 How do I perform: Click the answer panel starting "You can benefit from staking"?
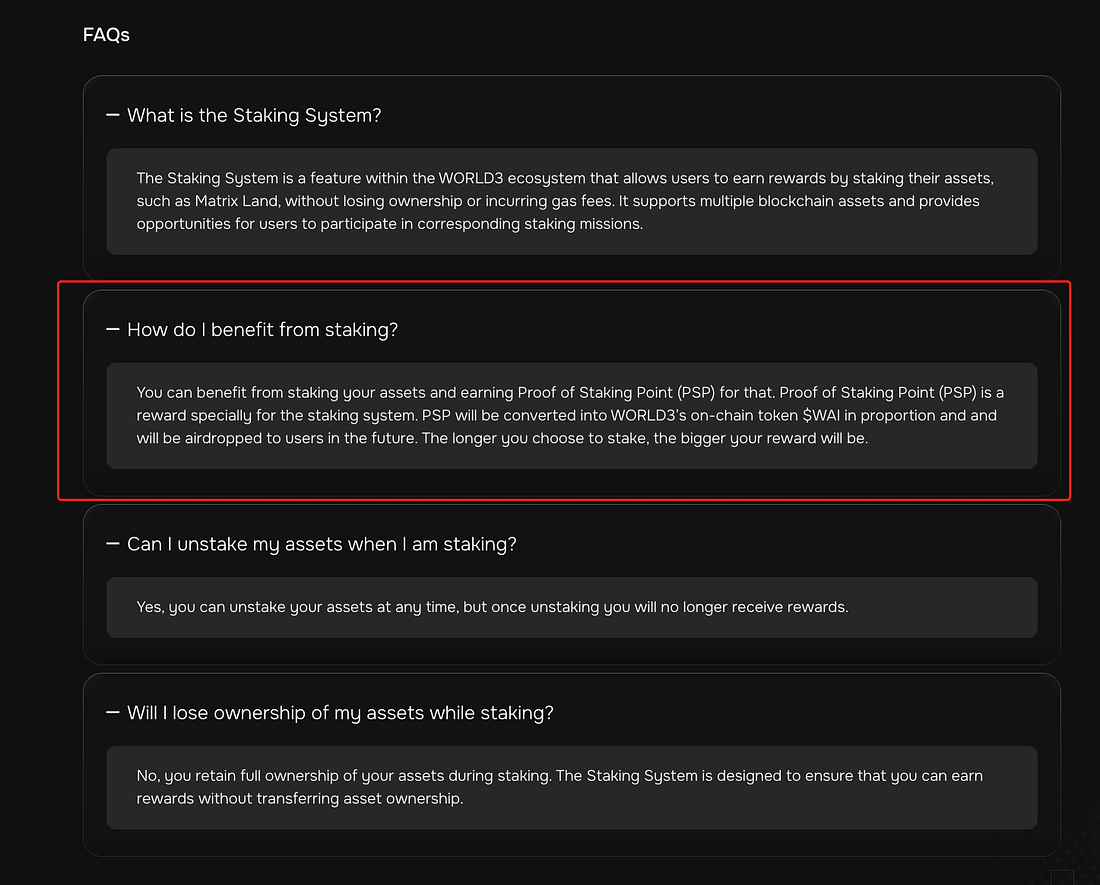click(x=571, y=415)
